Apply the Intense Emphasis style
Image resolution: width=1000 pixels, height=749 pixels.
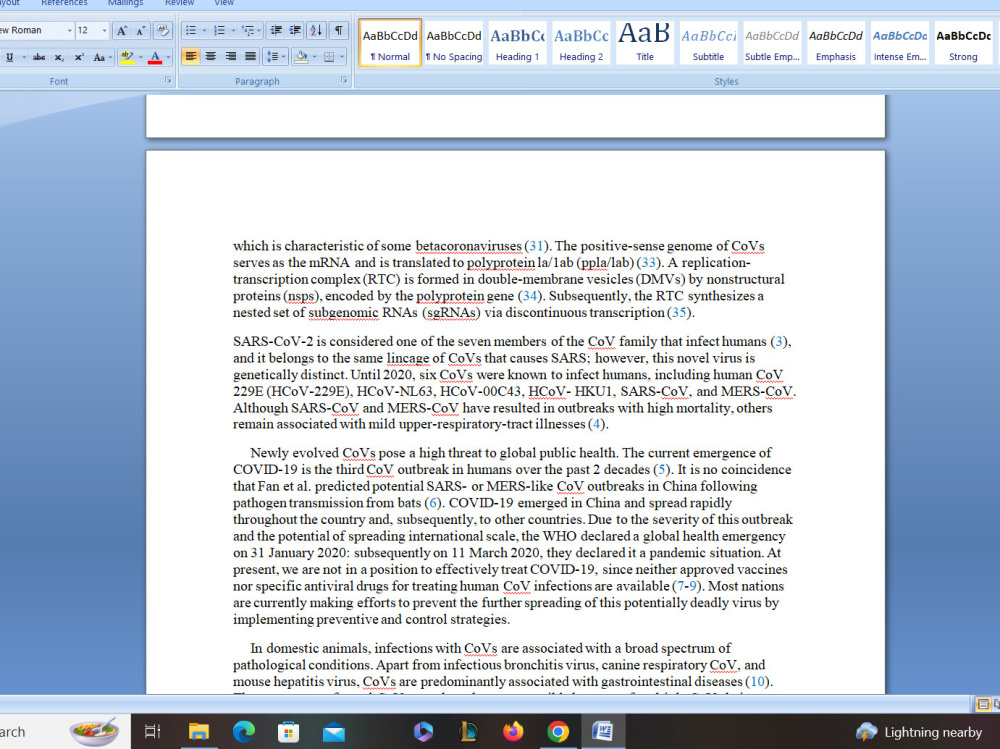(x=900, y=43)
